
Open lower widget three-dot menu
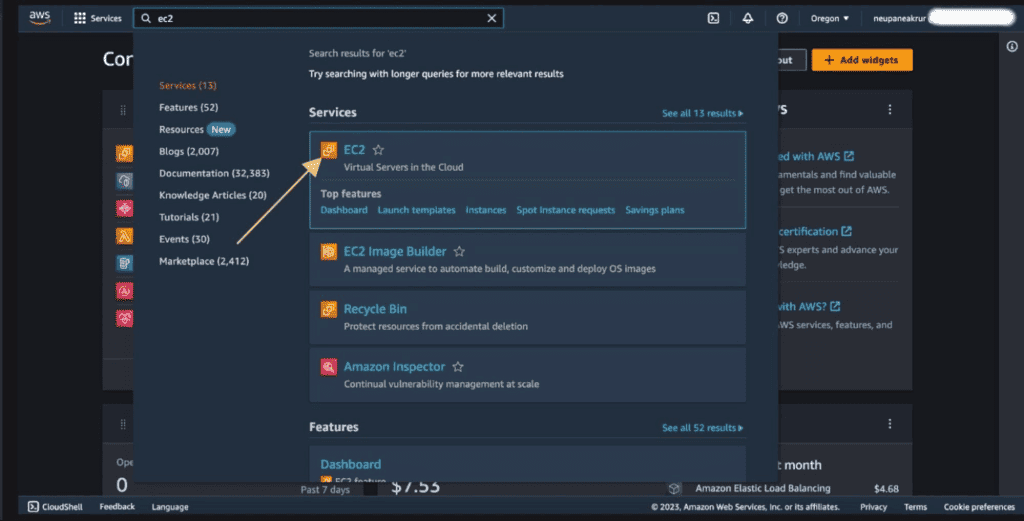coord(889,424)
